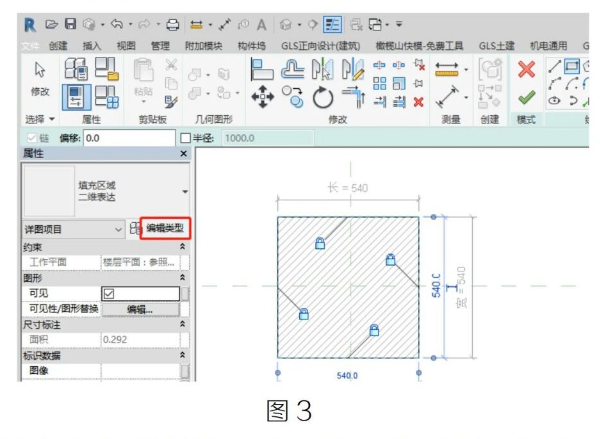Switch to the 附加模块 tab
The image size is (600, 439).
tap(204, 46)
